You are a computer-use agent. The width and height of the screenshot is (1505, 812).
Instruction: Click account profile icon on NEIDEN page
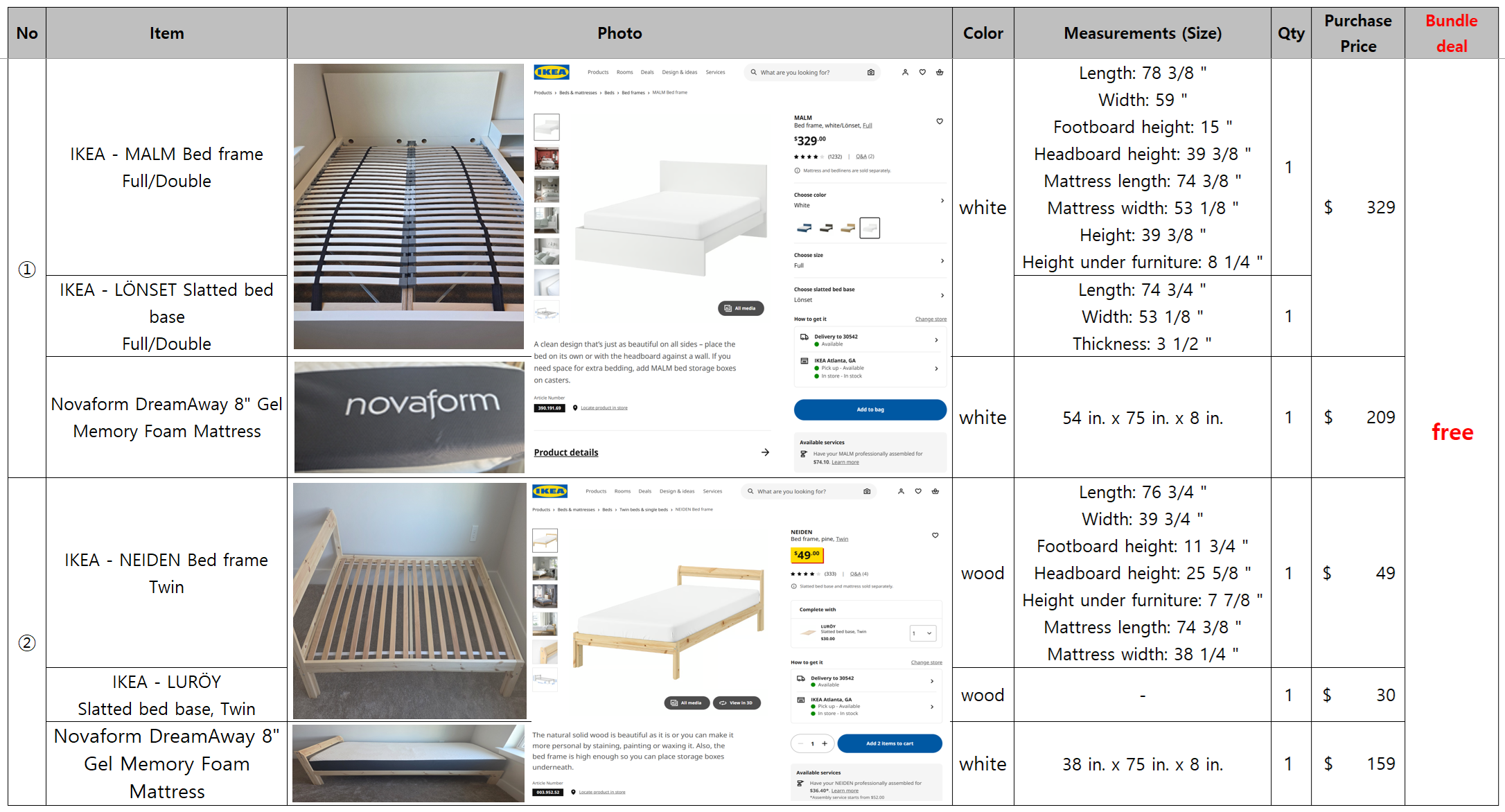(x=901, y=491)
